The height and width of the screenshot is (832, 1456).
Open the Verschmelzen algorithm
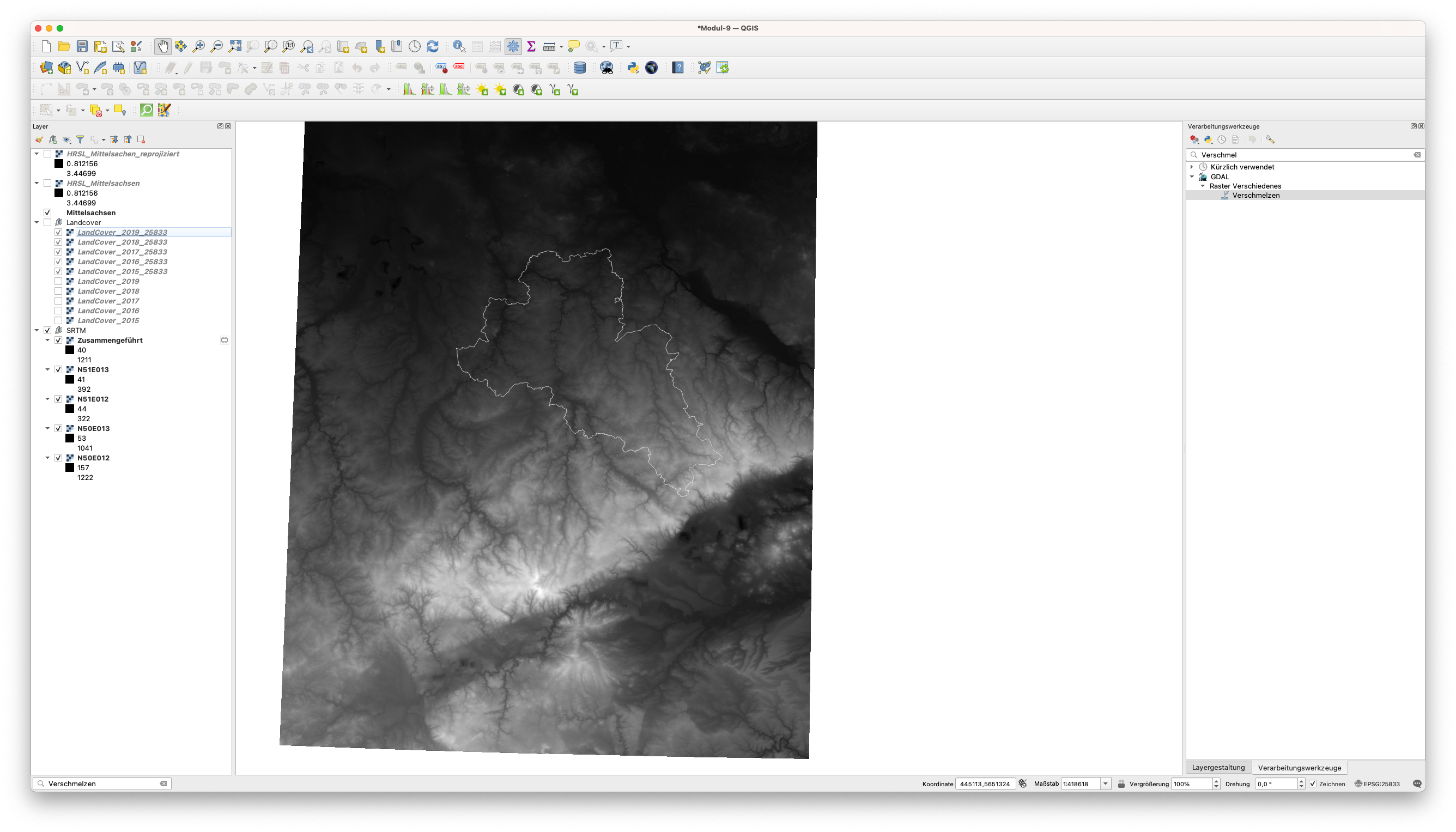tap(1256, 196)
